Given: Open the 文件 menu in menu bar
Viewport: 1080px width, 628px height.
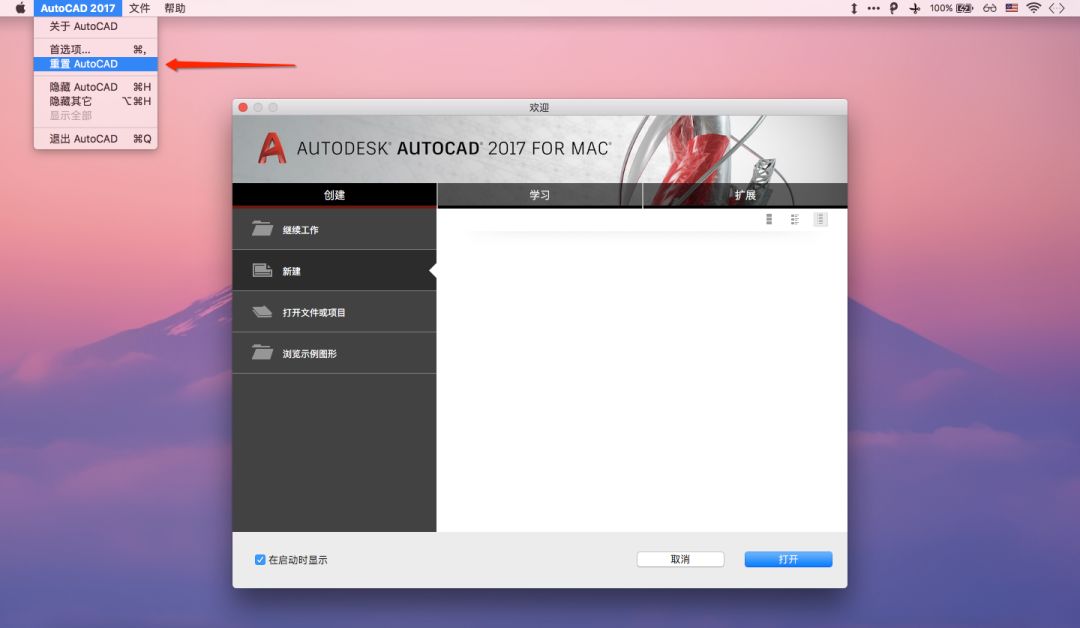Looking at the screenshot, I should coord(140,8).
